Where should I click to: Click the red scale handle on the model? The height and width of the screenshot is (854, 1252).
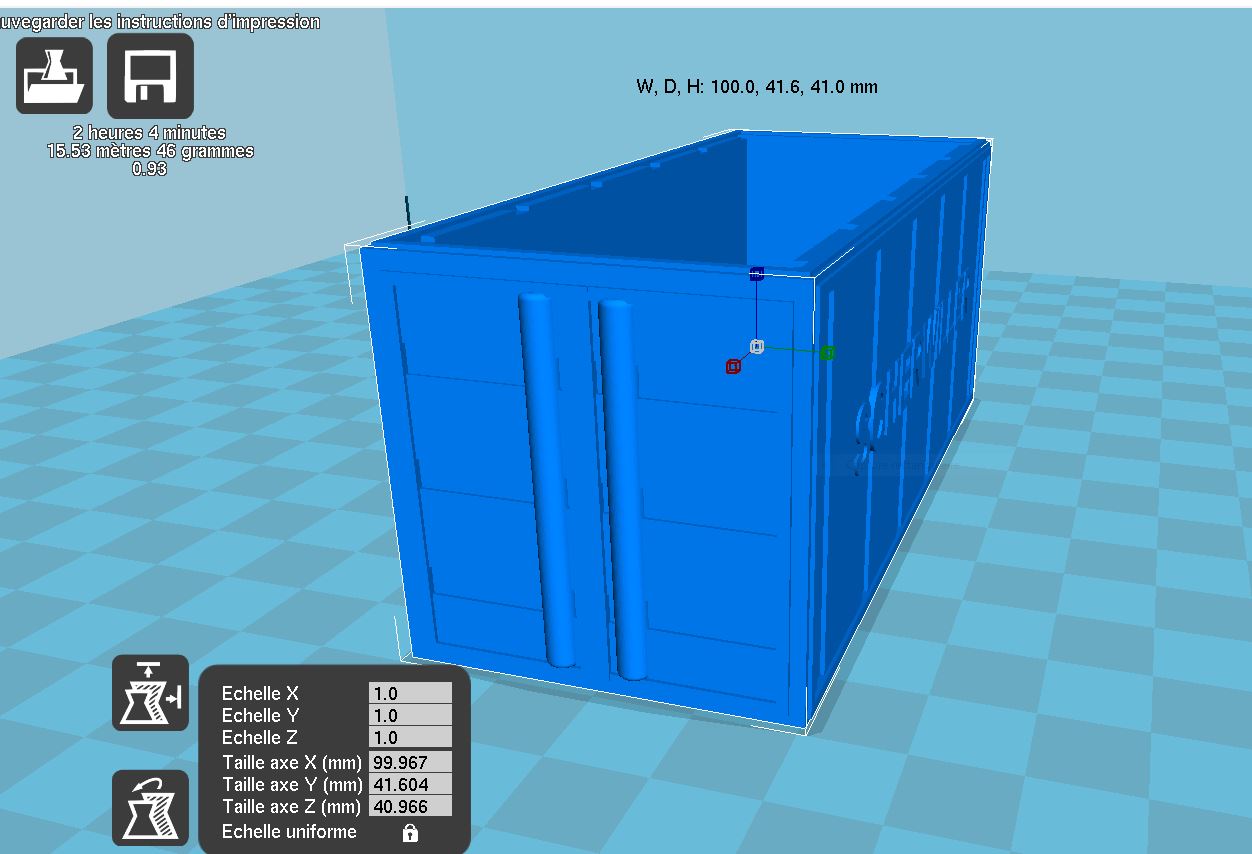(x=733, y=367)
